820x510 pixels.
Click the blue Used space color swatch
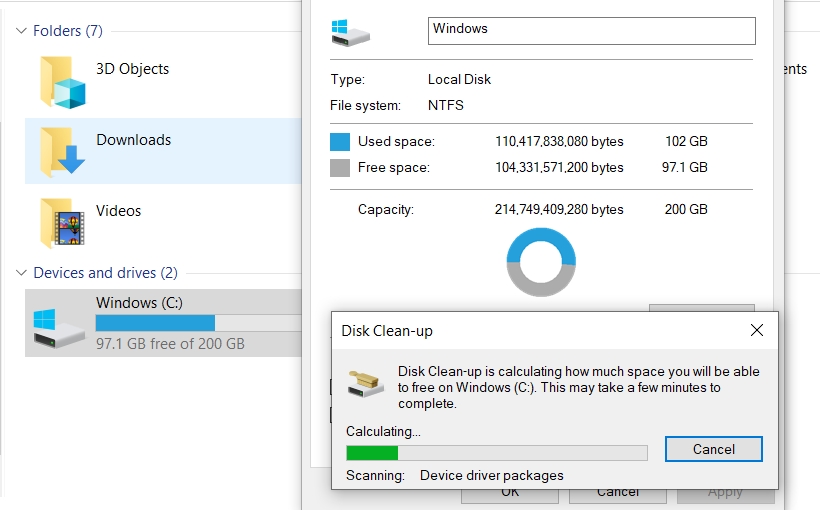click(x=340, y=142)
